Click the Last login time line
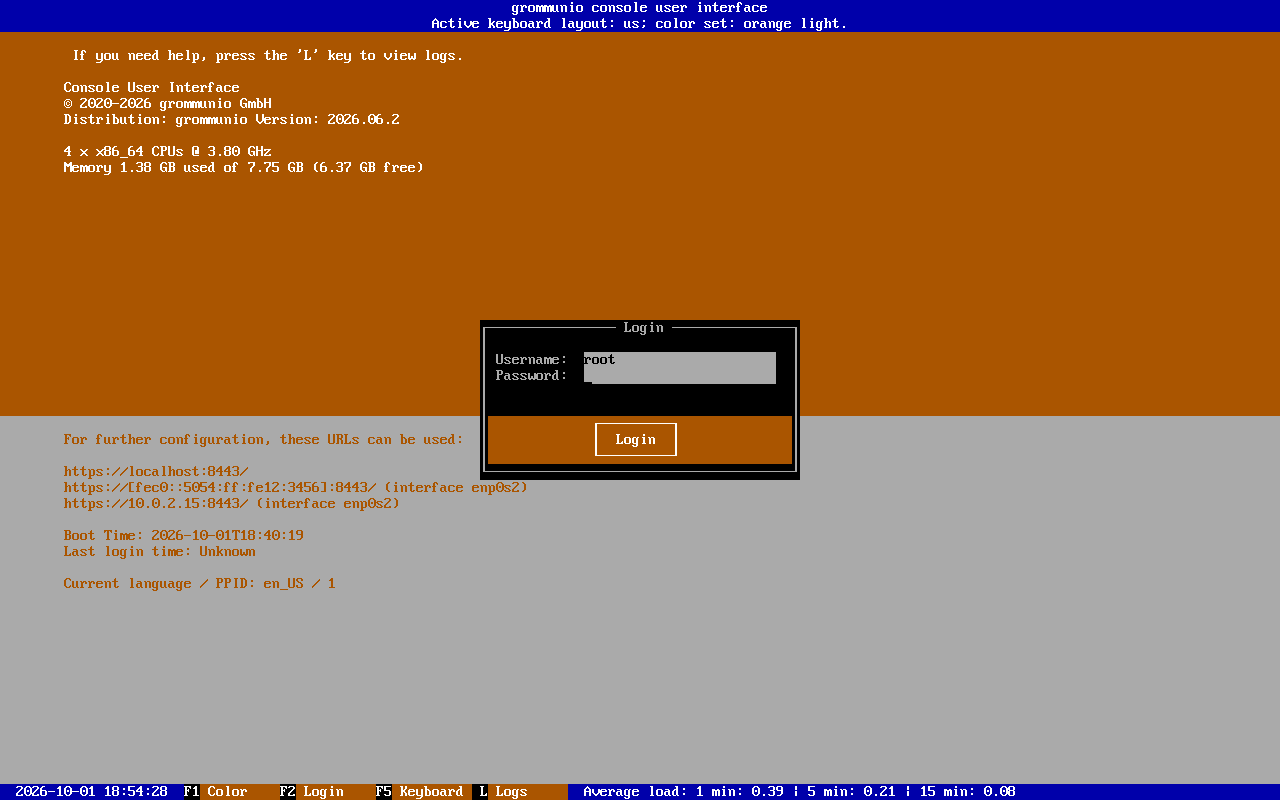This screenshot has width=1280, height=800. (160, 552)
